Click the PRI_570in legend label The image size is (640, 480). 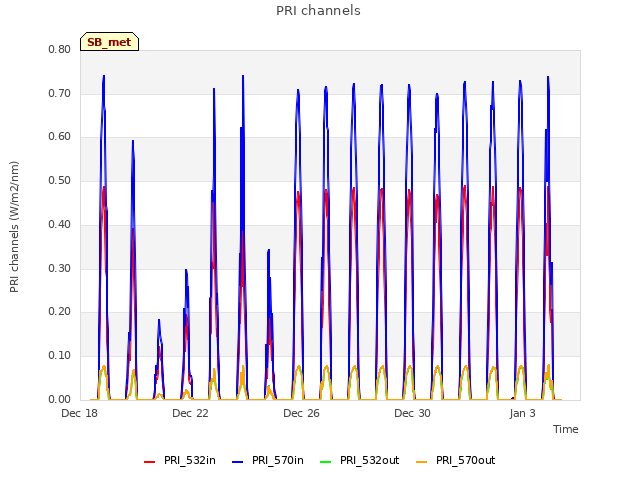pyautogui.click(x=278, y=460)
